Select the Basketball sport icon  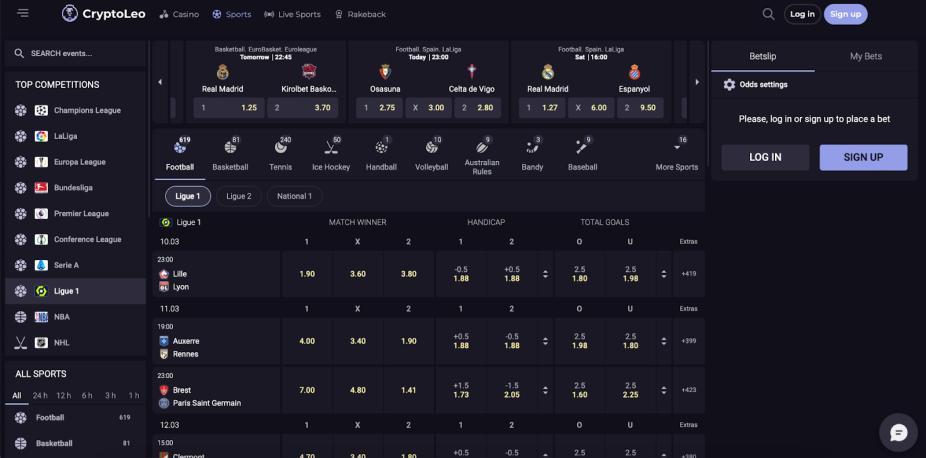[x=230, y=154]
